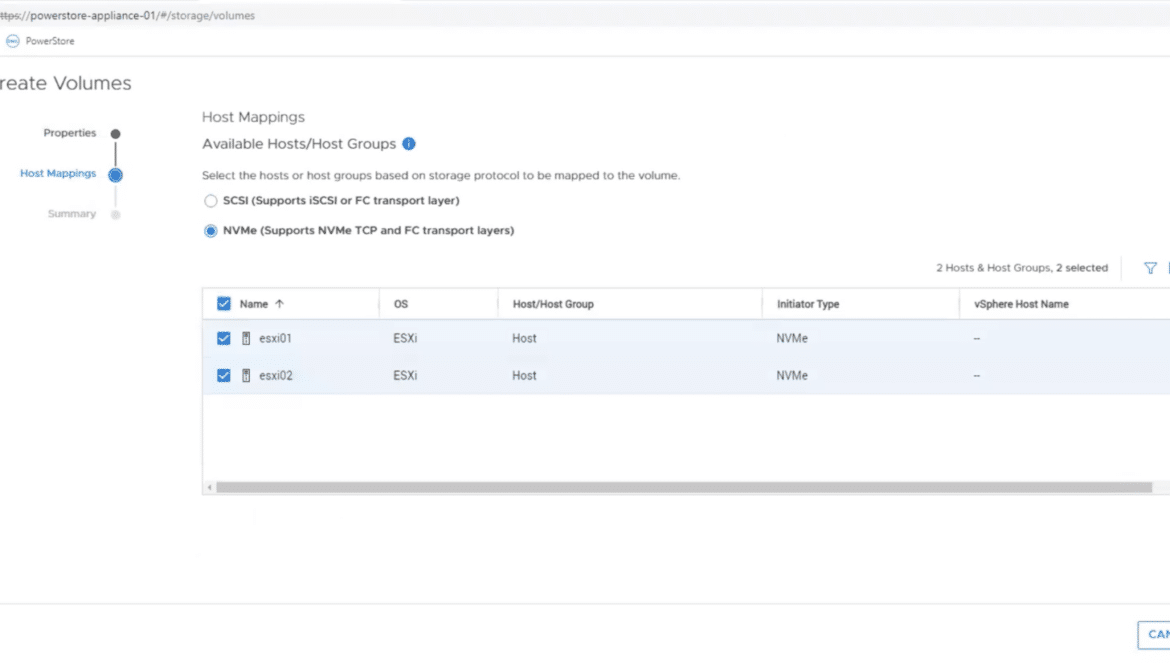This screenshot has height=663, width=1170.
Task: Jump to the Summary wizard step
Action: point(72,214)
